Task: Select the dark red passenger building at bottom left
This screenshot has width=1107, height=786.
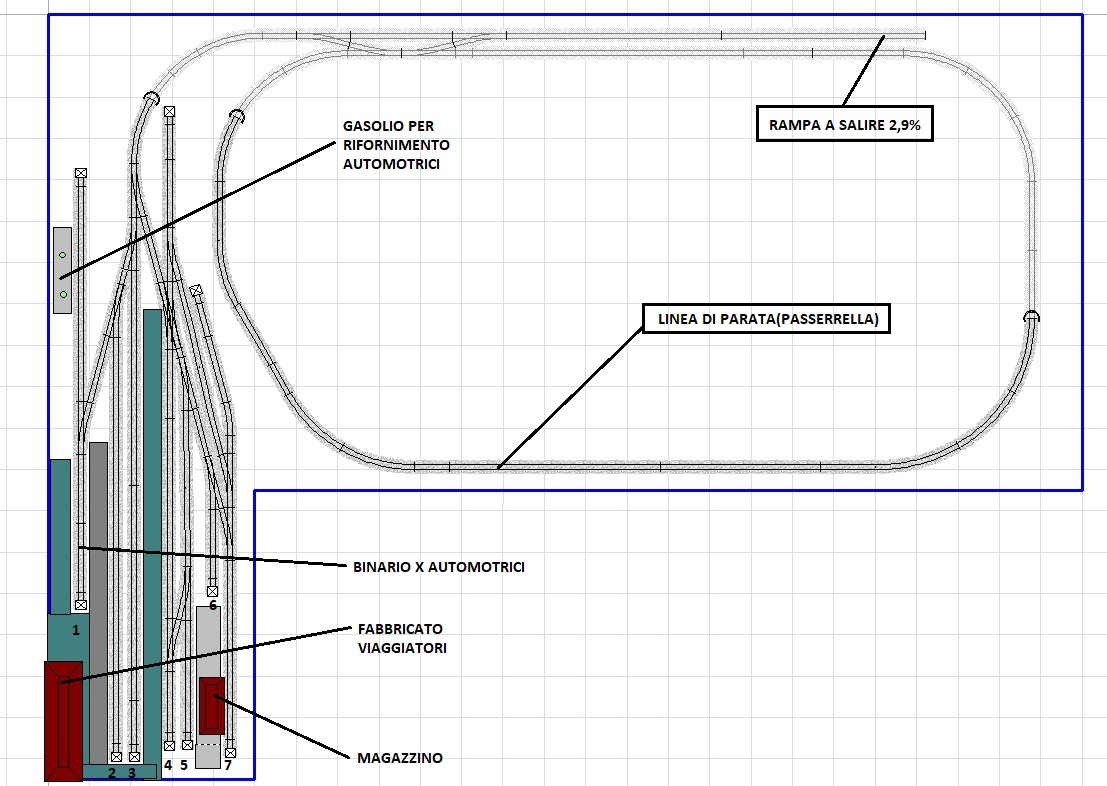Action: pos(63,720)
